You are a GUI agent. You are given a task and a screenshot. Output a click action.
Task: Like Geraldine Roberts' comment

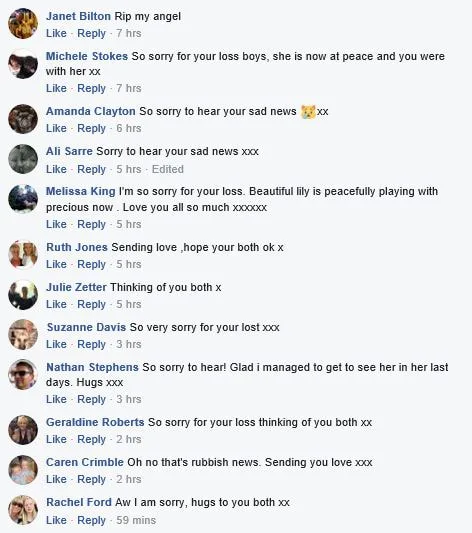pyautogui.click(x=56, y=439)
